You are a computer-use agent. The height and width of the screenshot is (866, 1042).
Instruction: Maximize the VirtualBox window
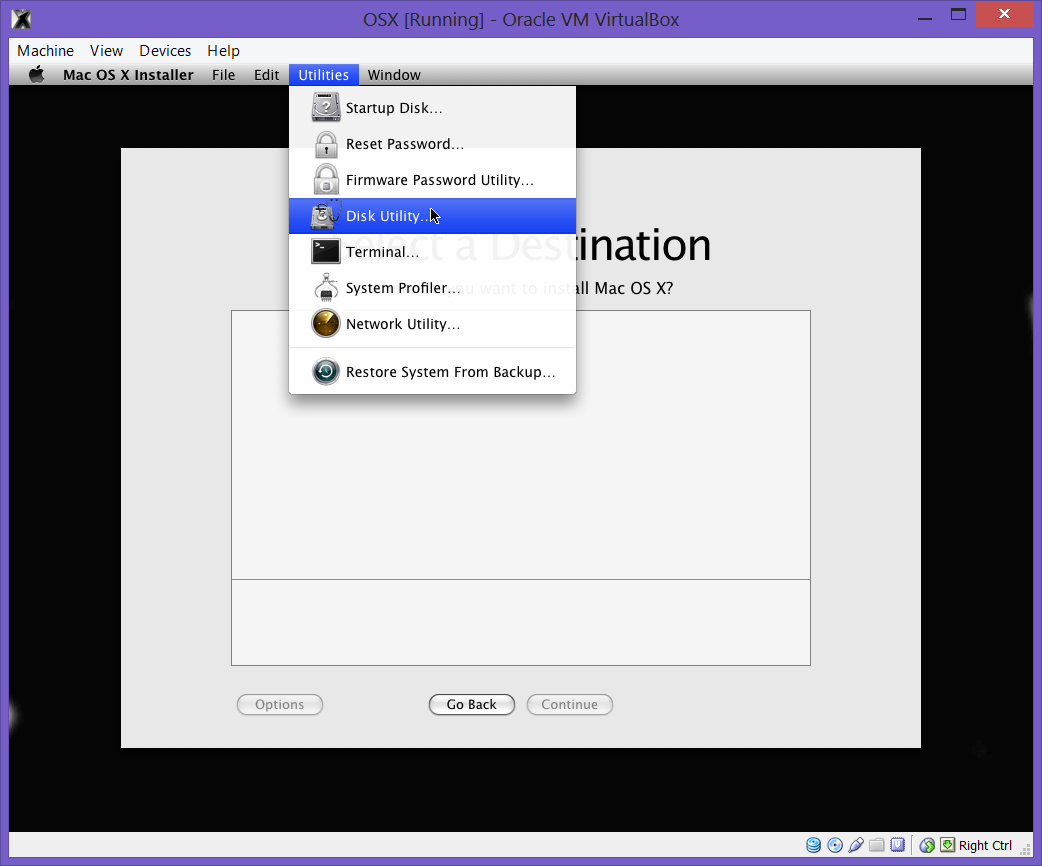pos(958,15)
